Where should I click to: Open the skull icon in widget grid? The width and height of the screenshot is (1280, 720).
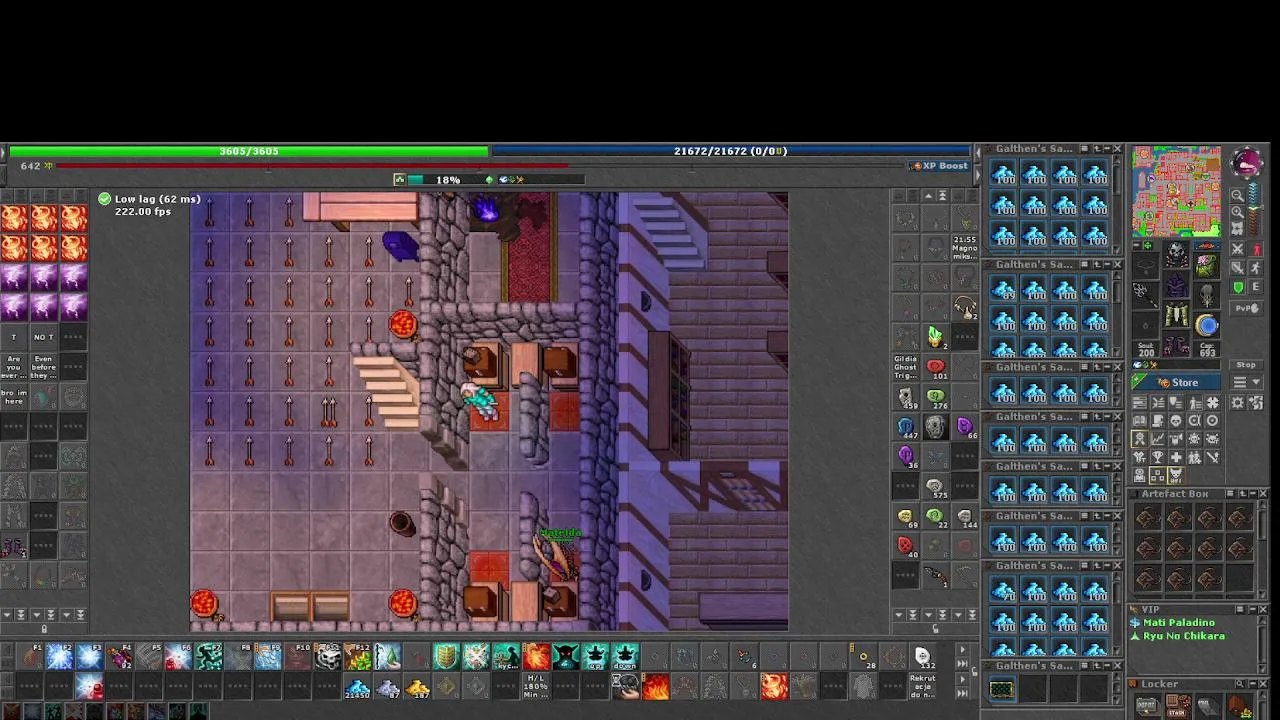1176,420
